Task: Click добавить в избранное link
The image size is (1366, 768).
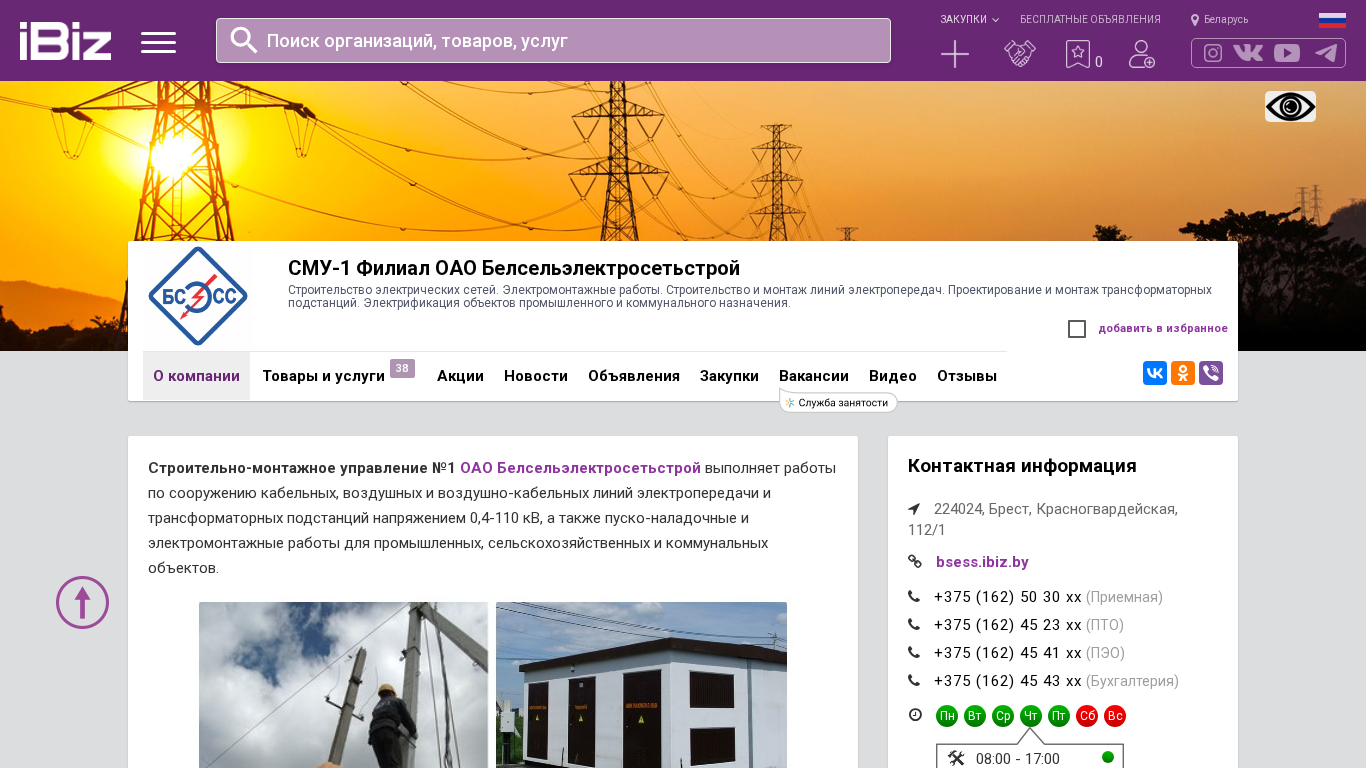Action: [1163, 329]
